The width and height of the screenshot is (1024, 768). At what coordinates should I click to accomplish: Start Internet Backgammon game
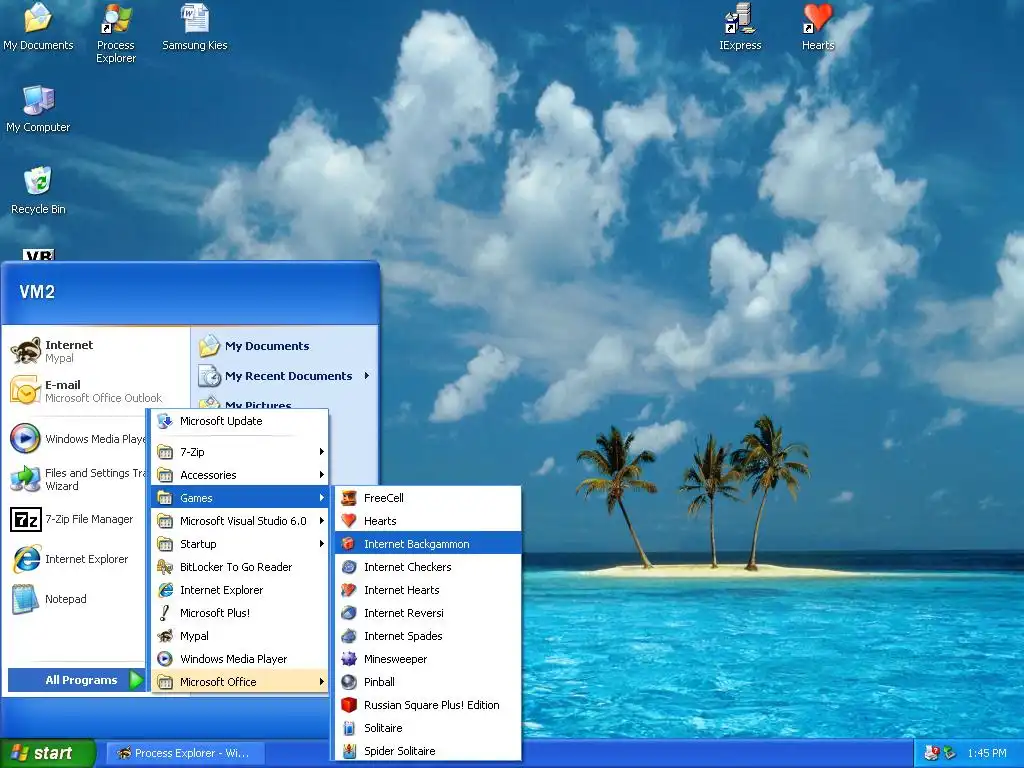(428, 543)
